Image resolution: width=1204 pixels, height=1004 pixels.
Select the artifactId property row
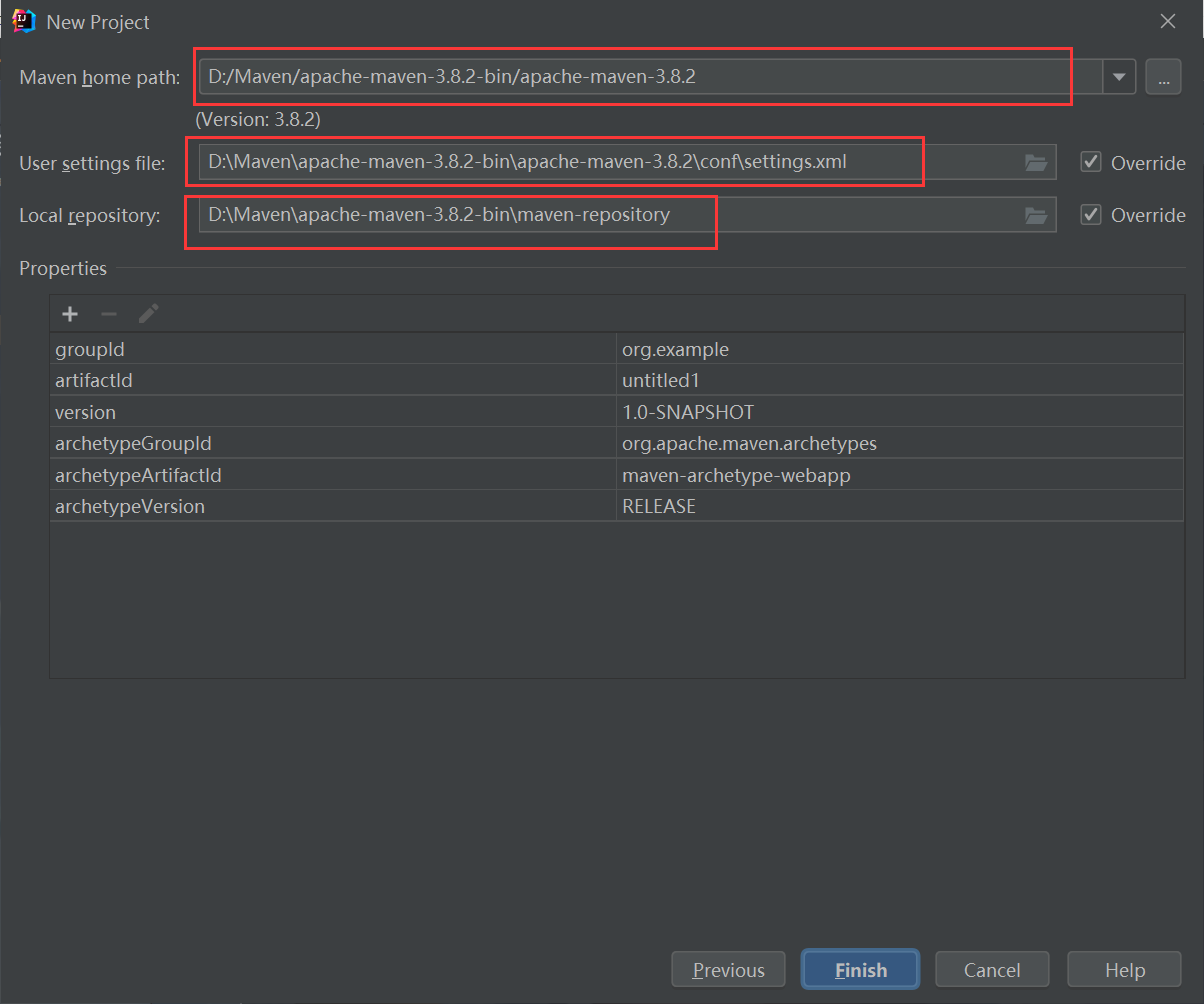(x=617, y=380)
